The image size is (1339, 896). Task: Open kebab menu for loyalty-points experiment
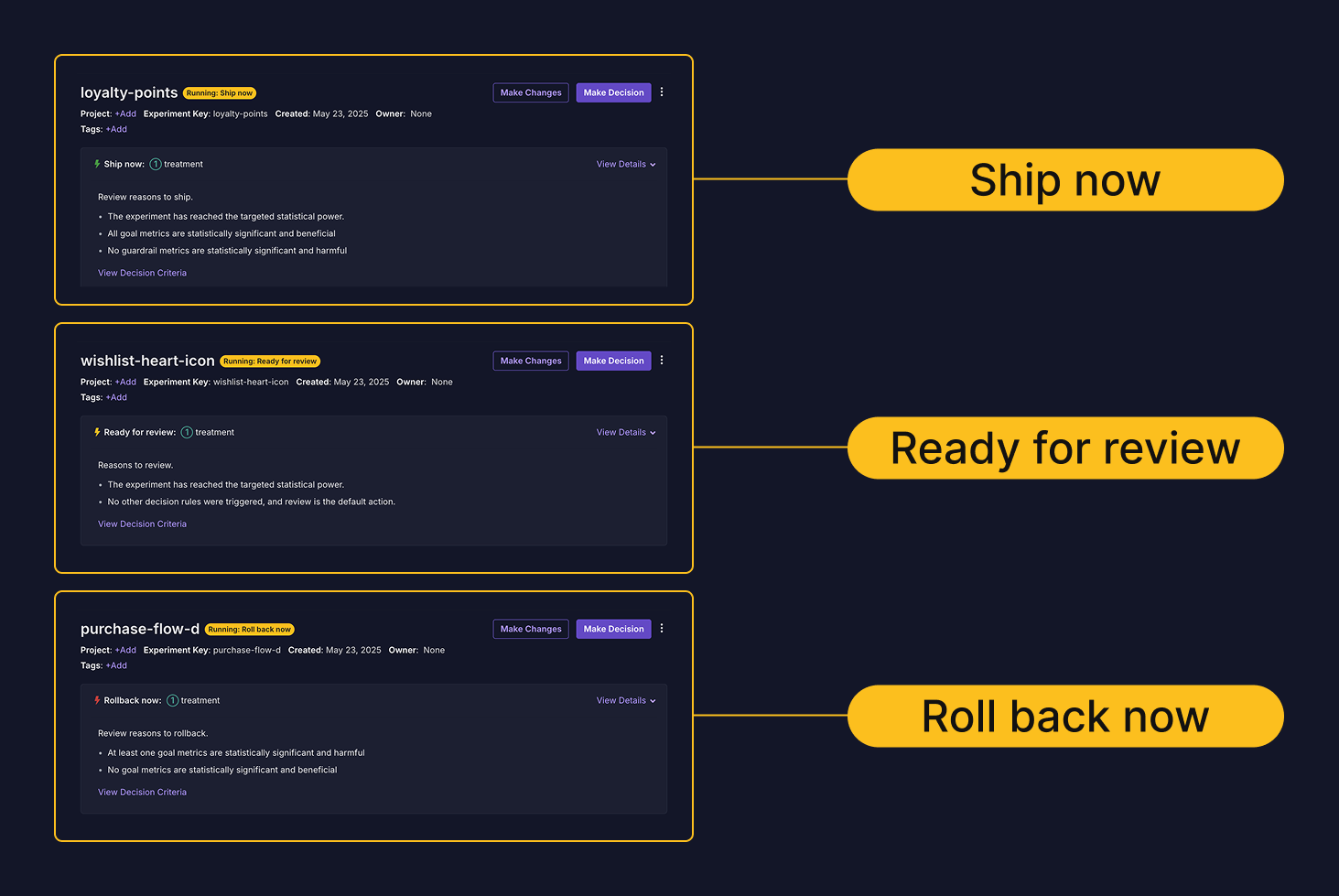(x=662, y=92)
